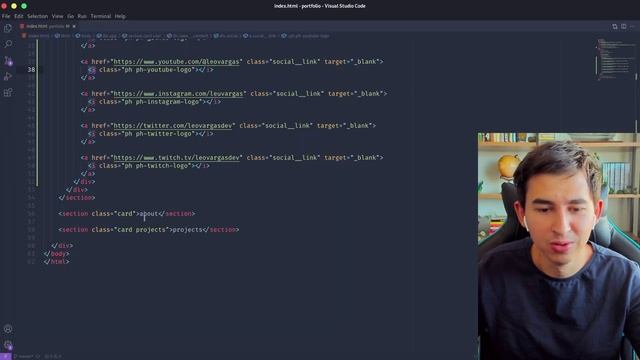This screenshot has height=360, width=640.
Task: Click 'social__link' on the instagram link line
Action: coord(299,94)
